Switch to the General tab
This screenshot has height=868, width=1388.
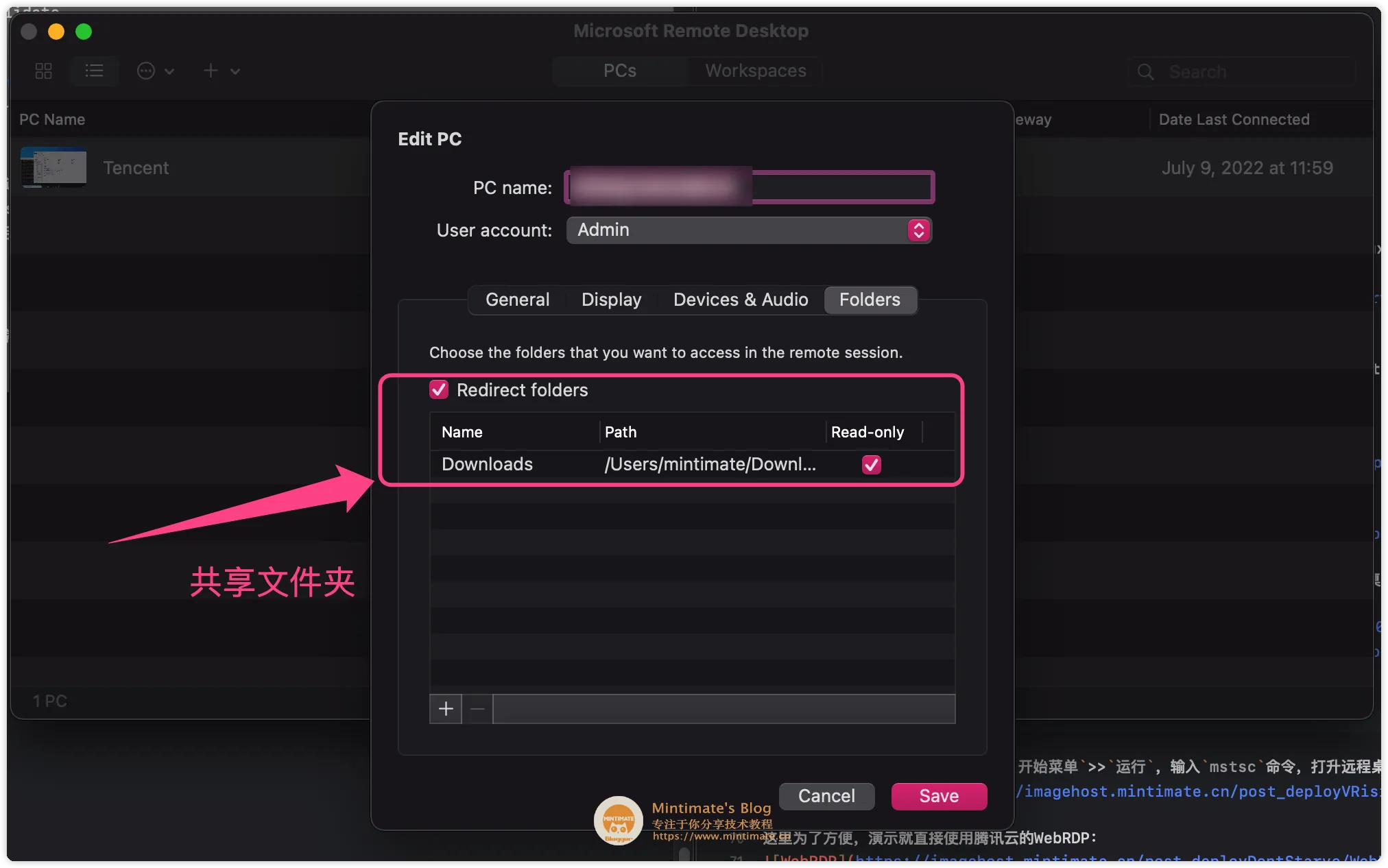(517, 300)
